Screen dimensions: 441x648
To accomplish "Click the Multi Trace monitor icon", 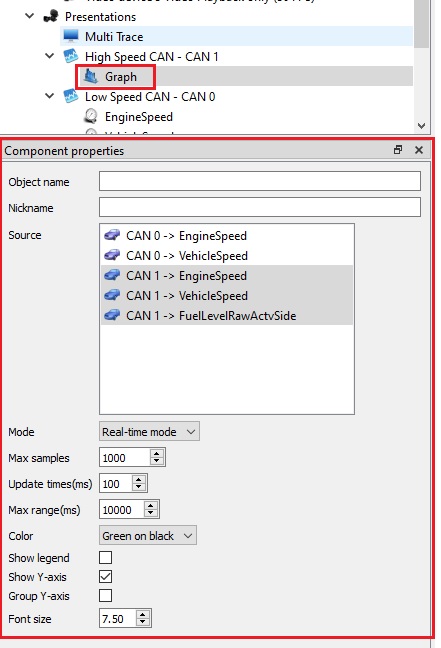I will [x=71, y=36].
